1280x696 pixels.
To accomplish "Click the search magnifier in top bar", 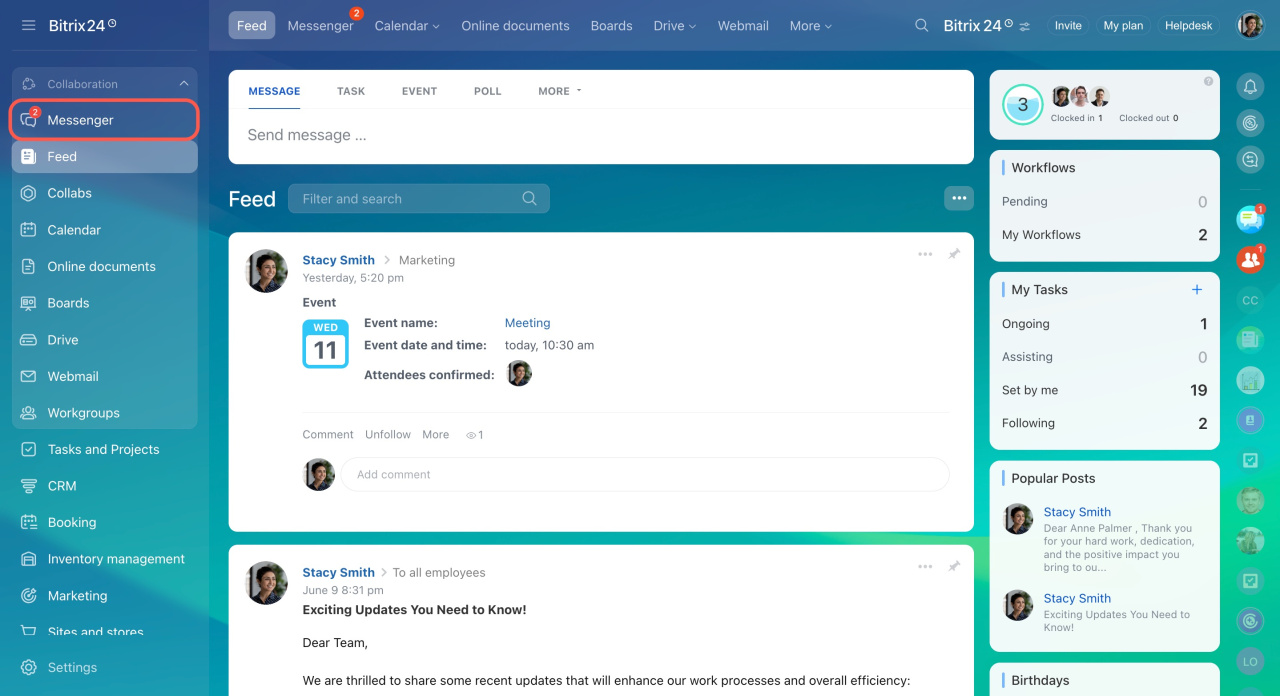I will [x=922, y=26].
